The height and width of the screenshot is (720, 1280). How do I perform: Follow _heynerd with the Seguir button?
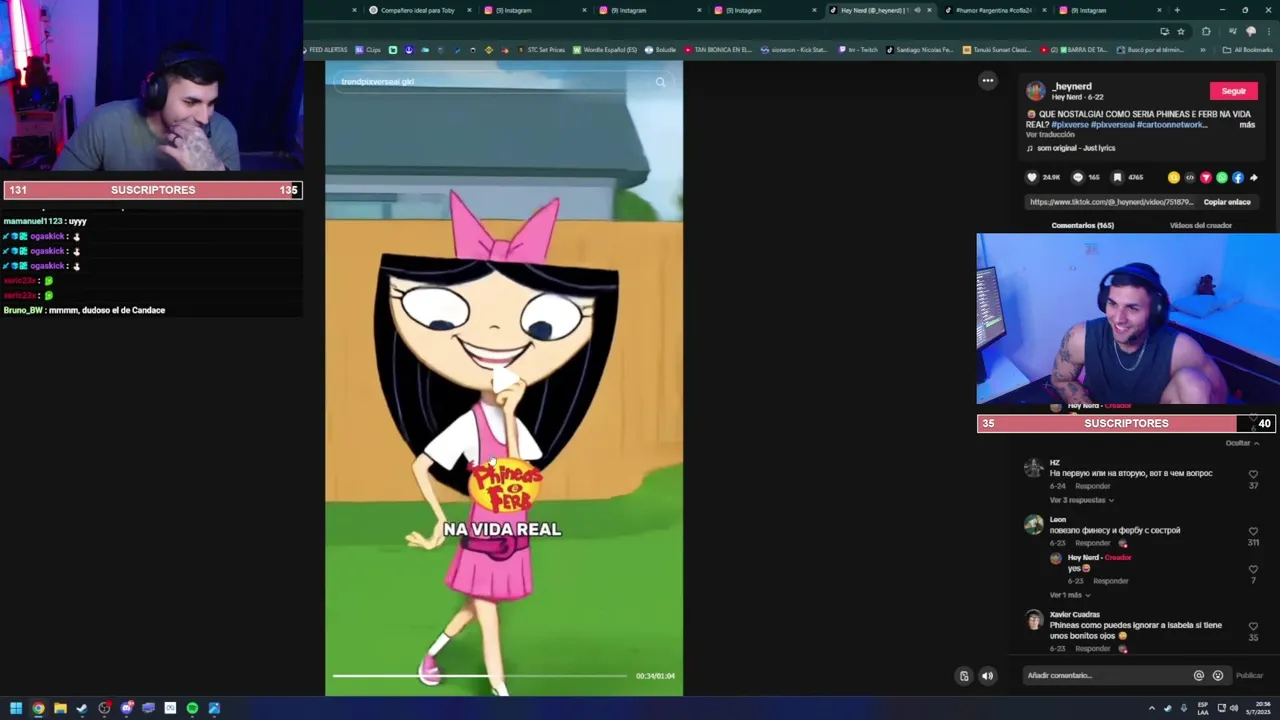pos(1233,91)
